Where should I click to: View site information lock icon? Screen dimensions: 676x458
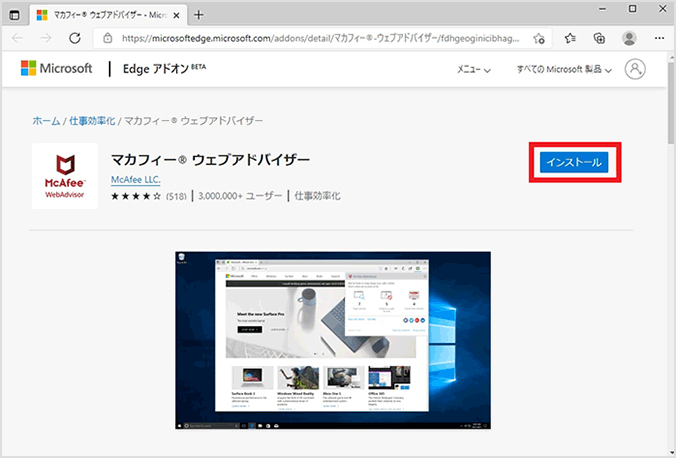click(x=108, y=38)
